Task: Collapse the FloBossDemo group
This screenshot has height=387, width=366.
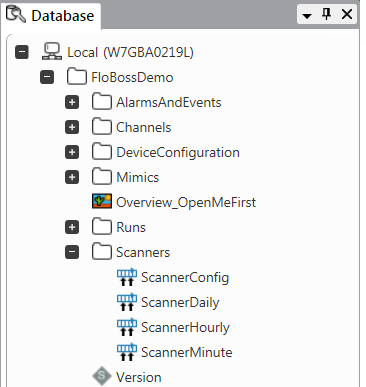Action: (47, 77)
